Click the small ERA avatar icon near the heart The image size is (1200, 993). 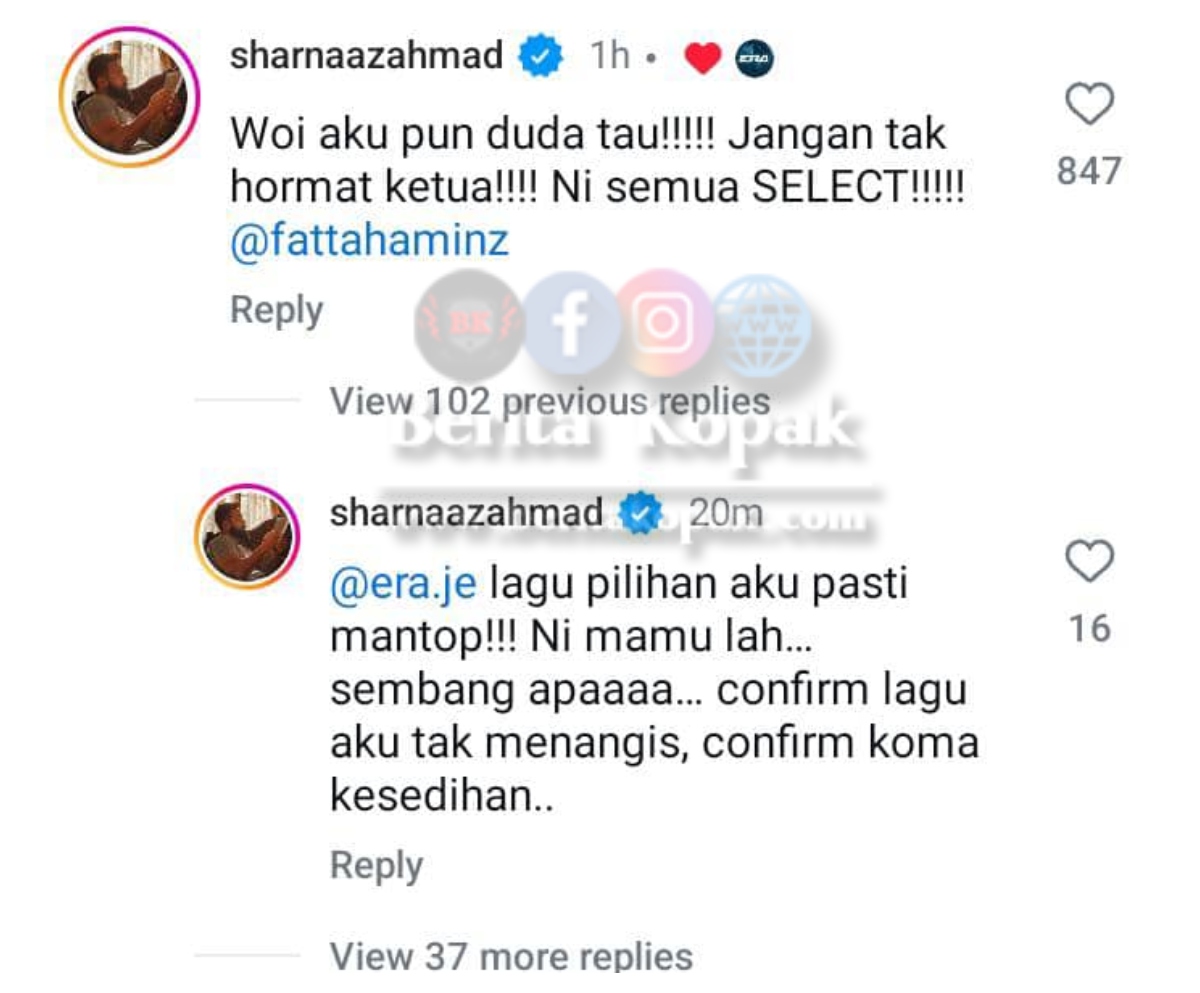point(754,60)
